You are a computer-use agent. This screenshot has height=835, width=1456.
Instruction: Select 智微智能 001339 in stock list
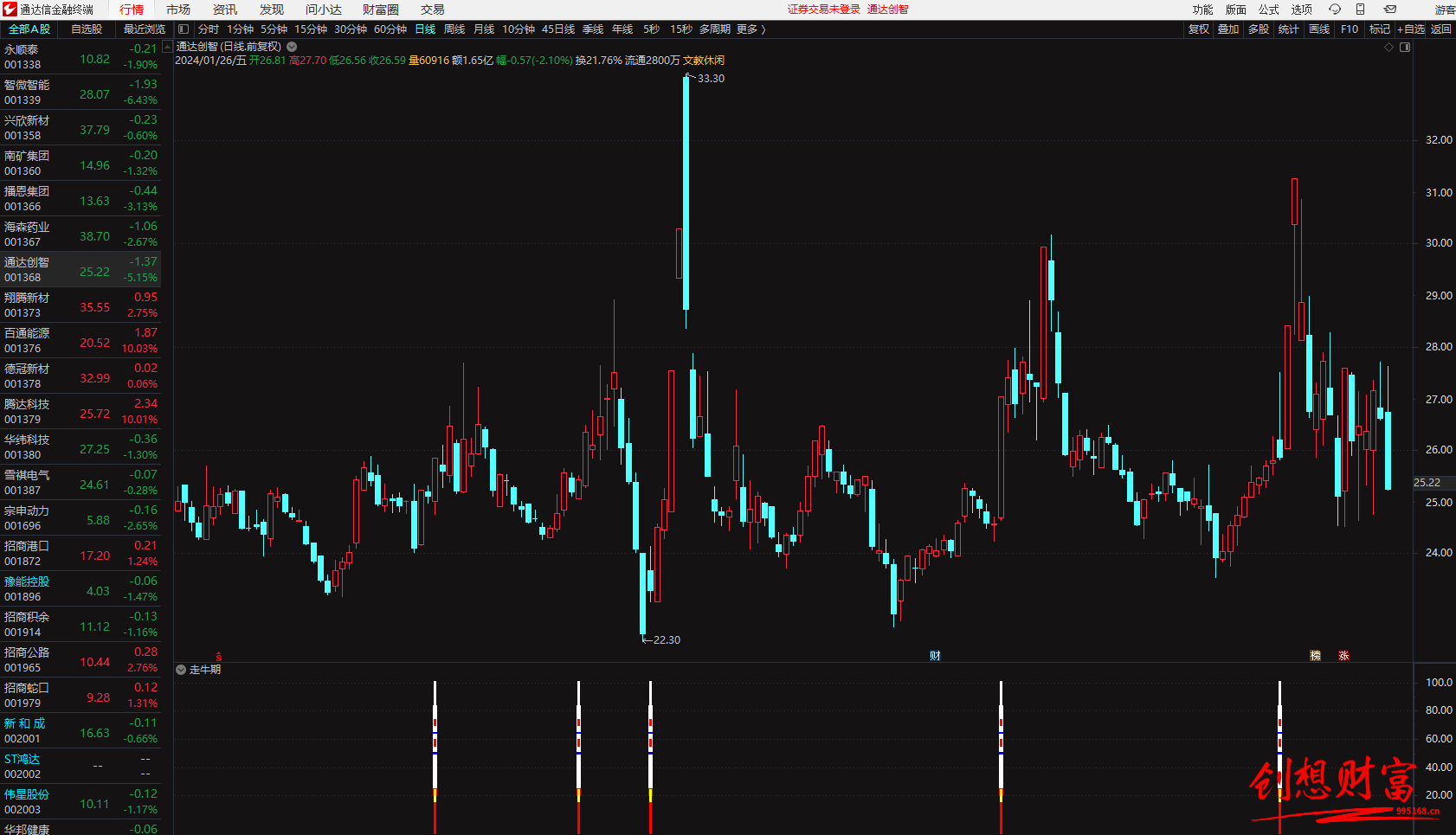click(81, 93)
